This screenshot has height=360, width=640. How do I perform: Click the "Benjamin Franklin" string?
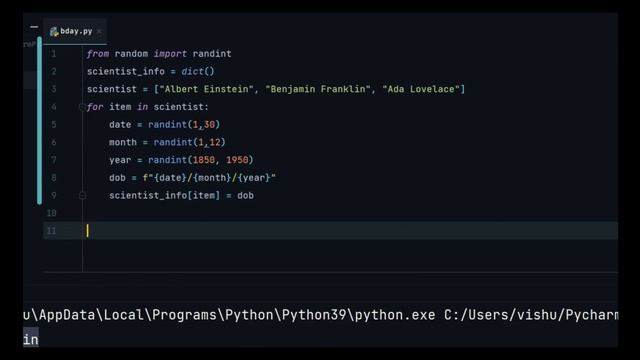coord(318,89)
